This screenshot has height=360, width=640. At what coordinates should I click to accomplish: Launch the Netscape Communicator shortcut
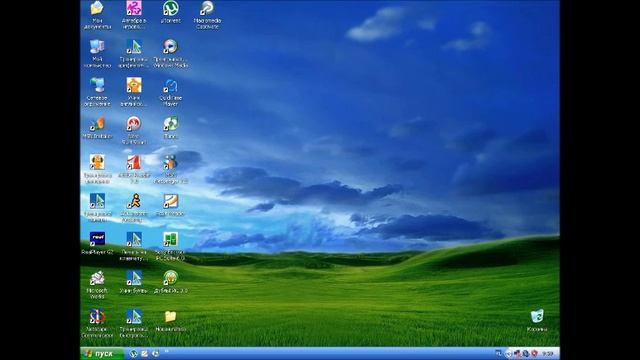pos(97,316)
